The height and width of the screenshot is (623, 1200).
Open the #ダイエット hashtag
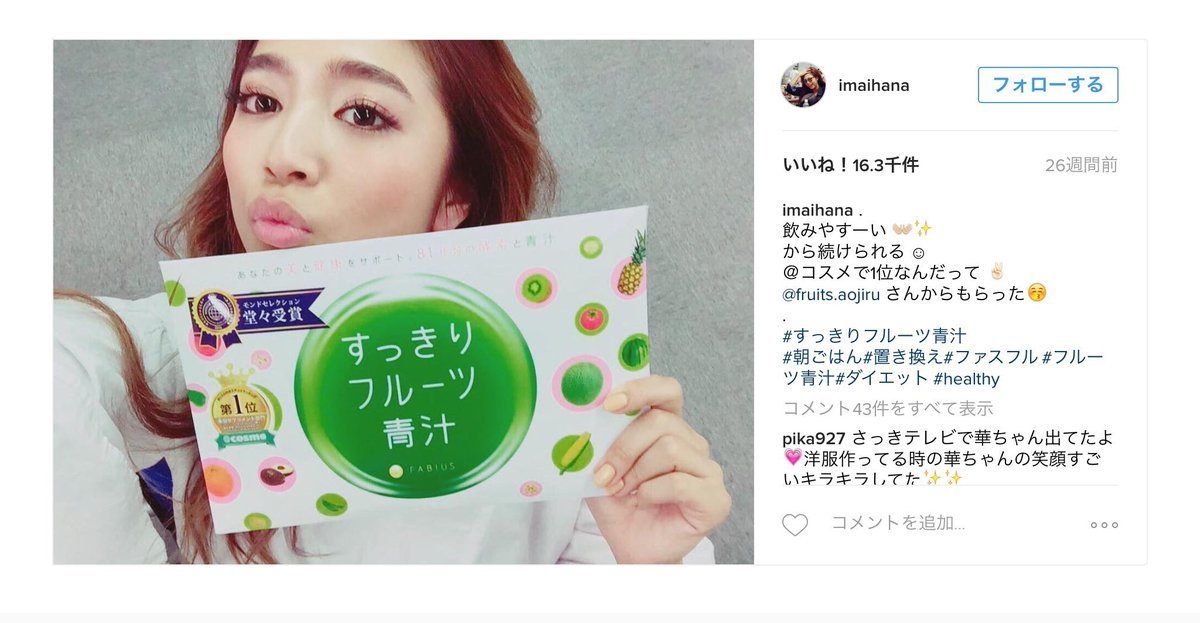[x=881, y=379]
